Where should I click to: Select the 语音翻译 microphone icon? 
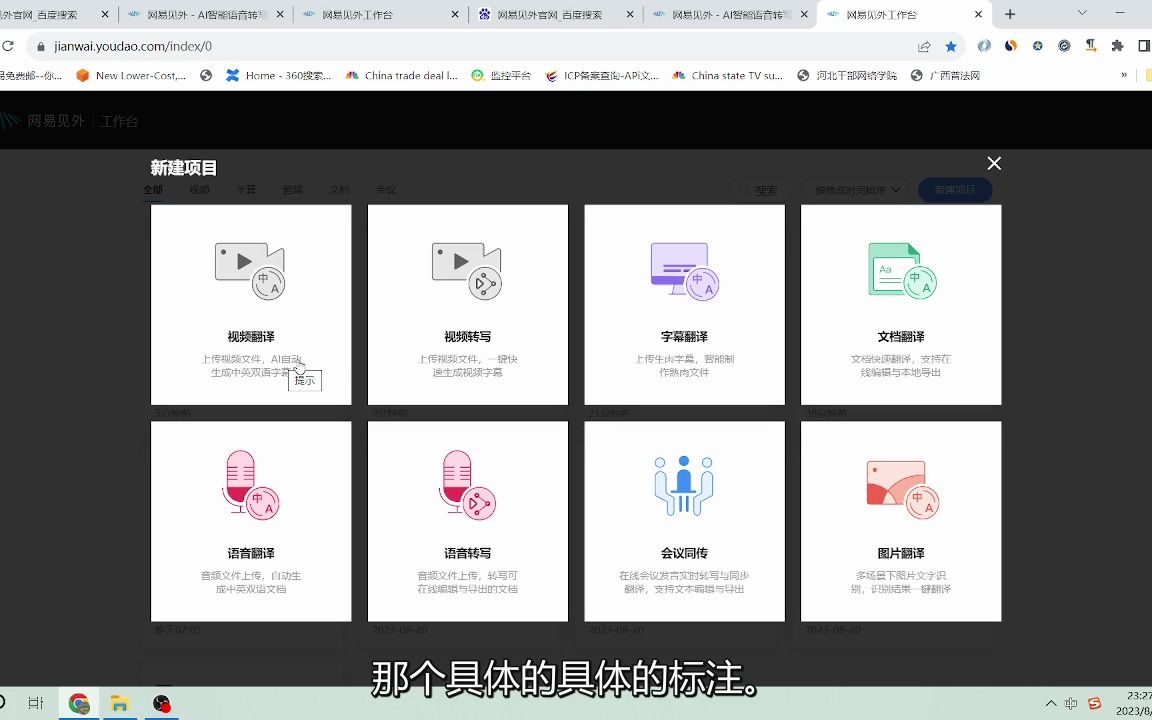250,484
